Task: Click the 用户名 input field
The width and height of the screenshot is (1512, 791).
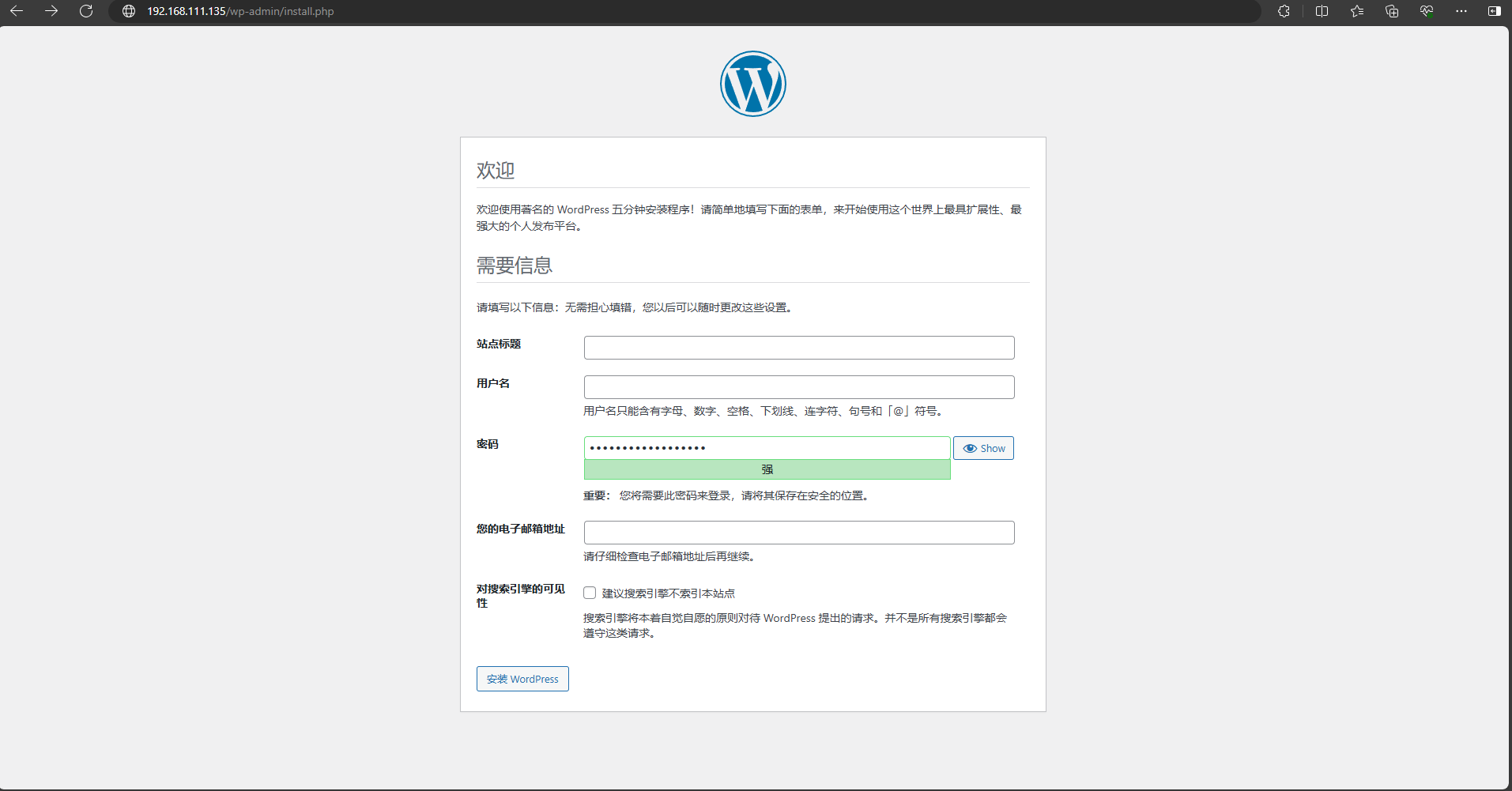Action: pos(799,387)
